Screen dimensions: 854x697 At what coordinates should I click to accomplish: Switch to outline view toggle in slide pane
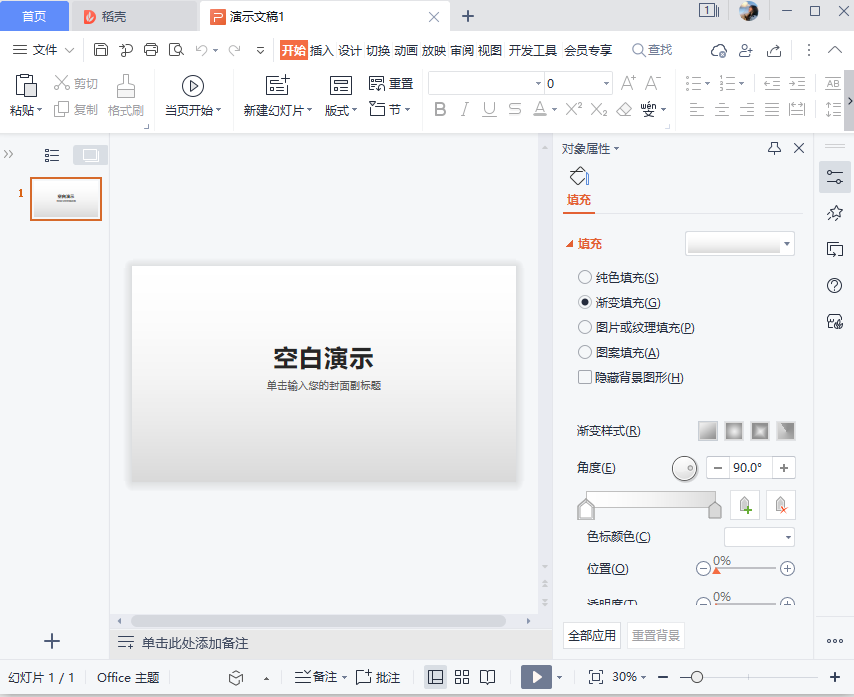click(x=52, y=155)
